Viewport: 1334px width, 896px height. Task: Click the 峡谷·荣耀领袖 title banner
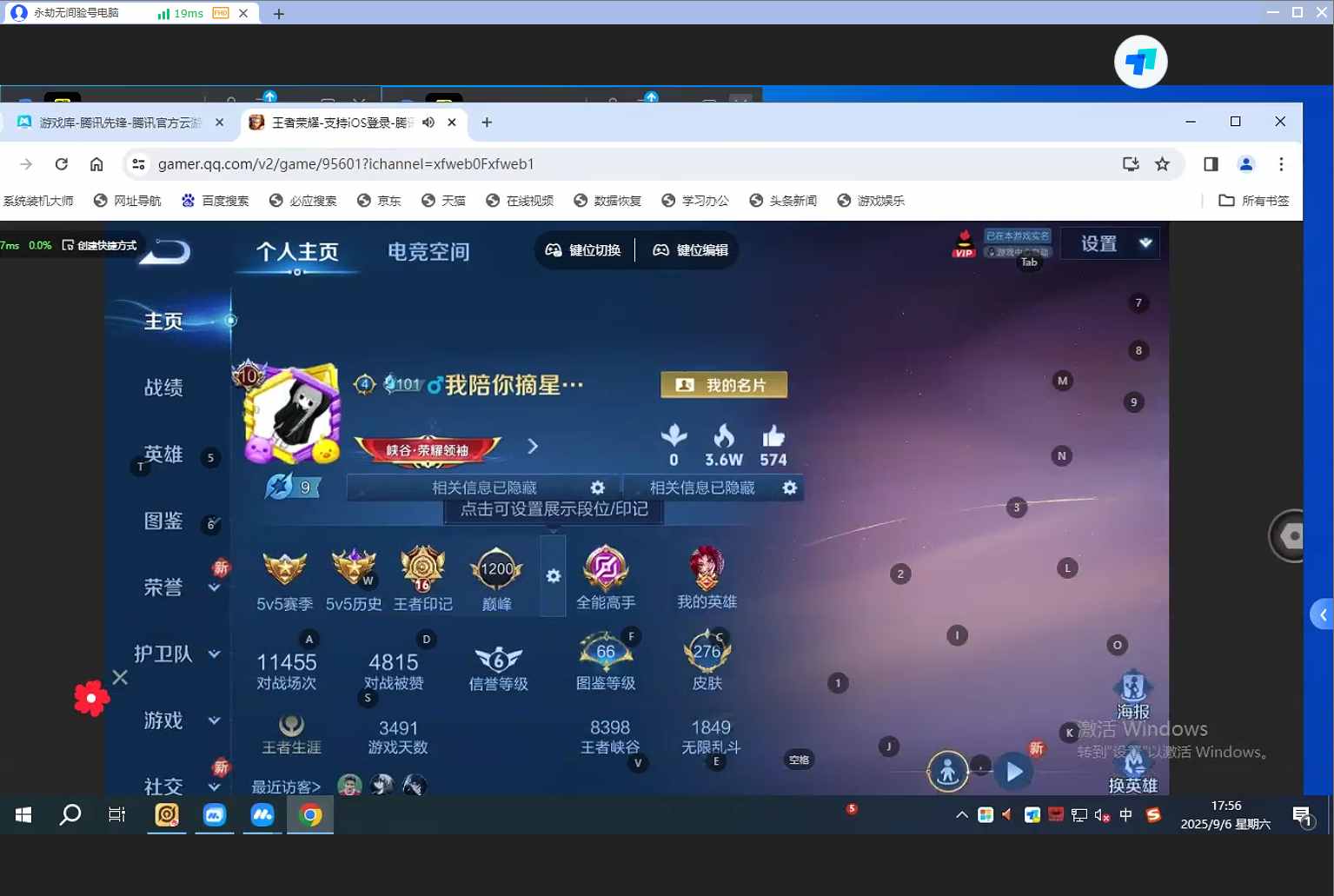click(x=427, y=448)
